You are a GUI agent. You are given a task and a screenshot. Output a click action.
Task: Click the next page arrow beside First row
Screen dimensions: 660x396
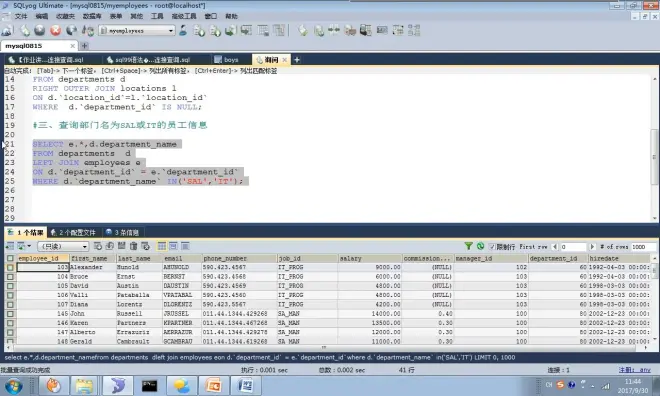(x=592, y=247)
